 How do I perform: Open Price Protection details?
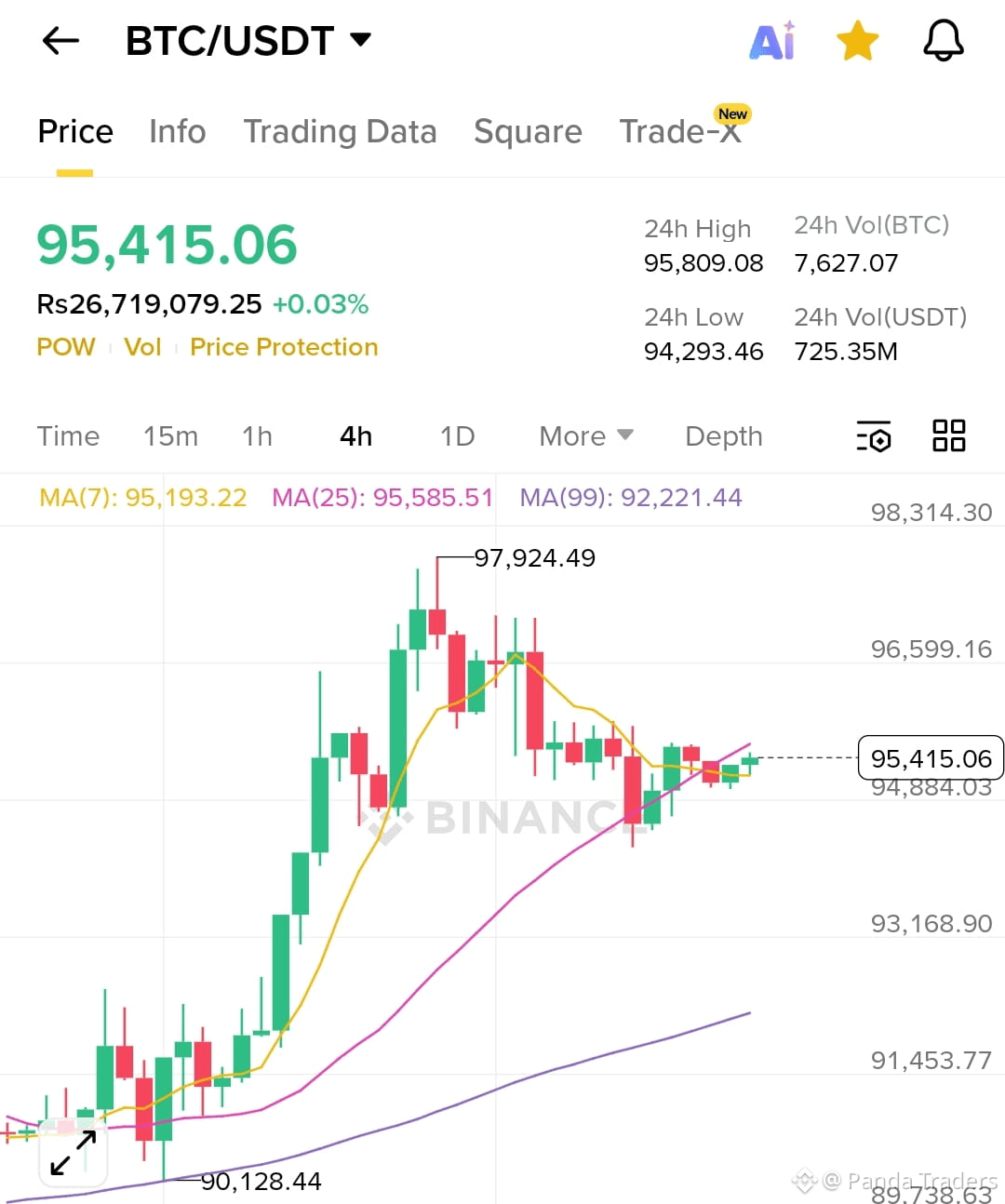(284, 346)
